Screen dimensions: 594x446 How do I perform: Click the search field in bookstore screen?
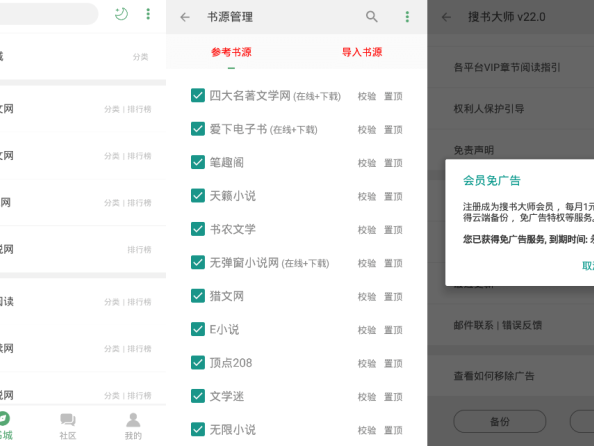click(48, 14)
